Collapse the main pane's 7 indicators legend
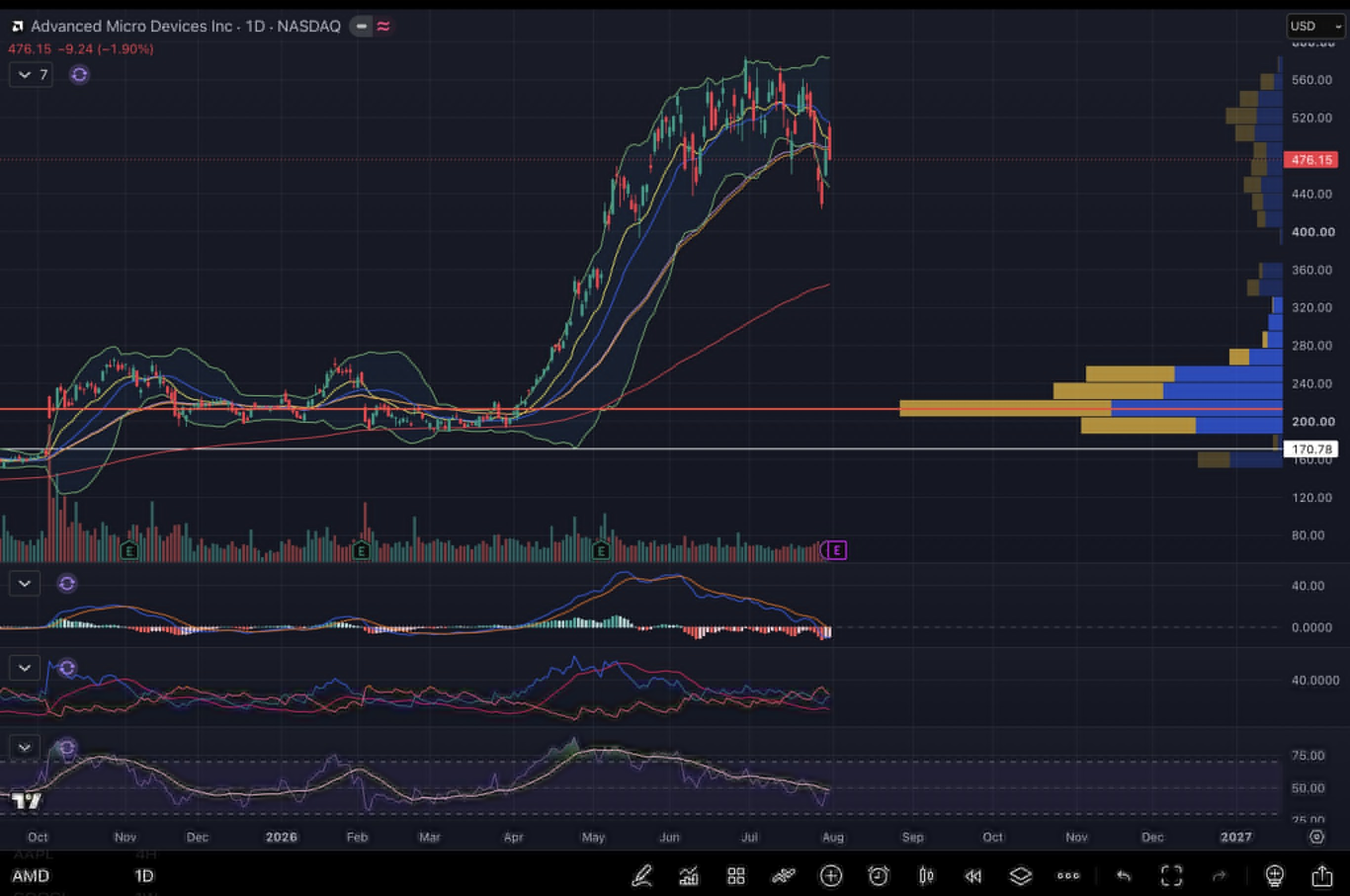 point(32,75)
